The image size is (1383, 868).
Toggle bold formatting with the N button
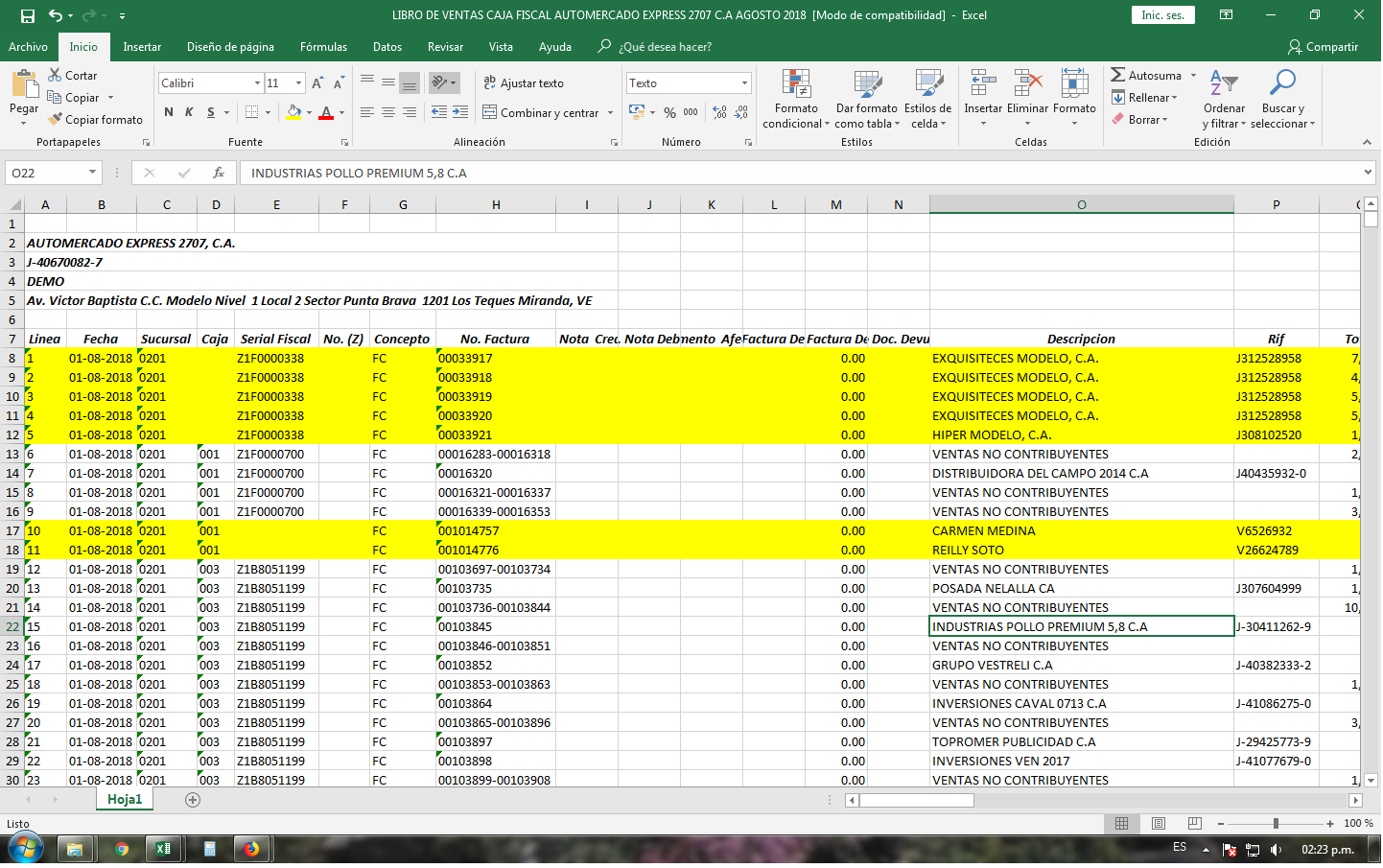(169, 113)
